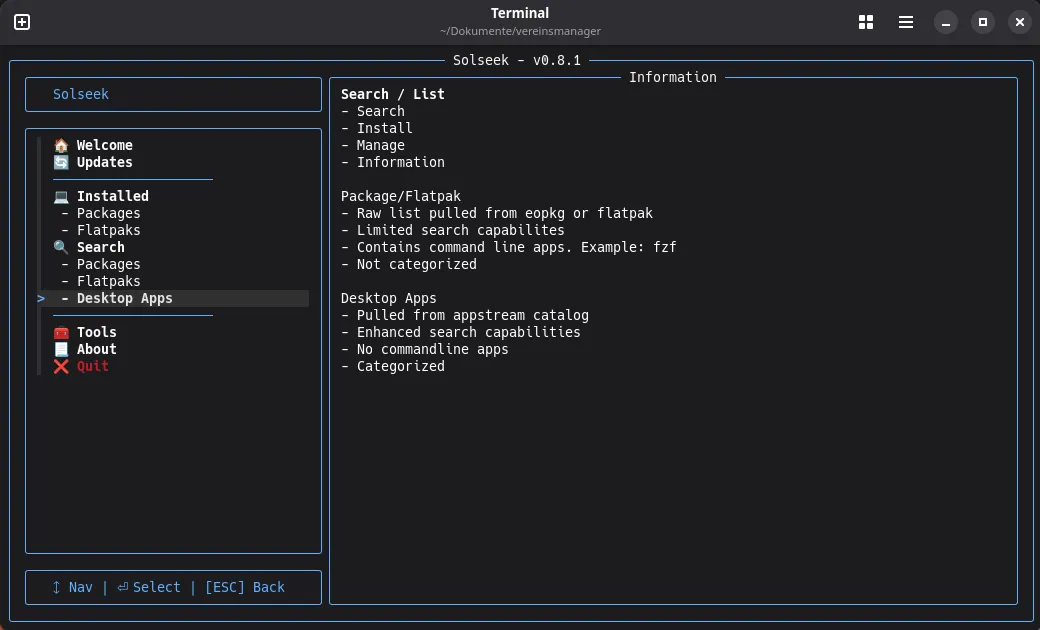This screenshot has height=630, width=1040.
Task: Open the terminal grid overview button
Action: click(x=866, y=22)
